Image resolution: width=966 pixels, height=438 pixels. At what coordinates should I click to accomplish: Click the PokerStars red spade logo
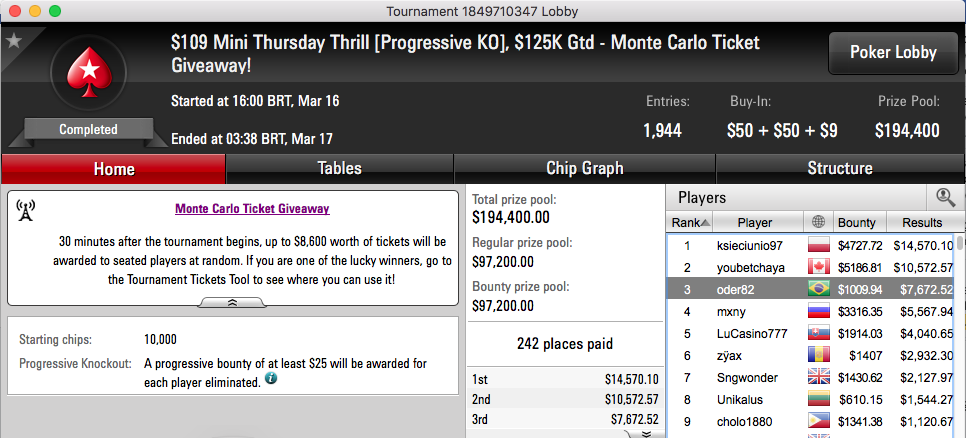[91, 71]
